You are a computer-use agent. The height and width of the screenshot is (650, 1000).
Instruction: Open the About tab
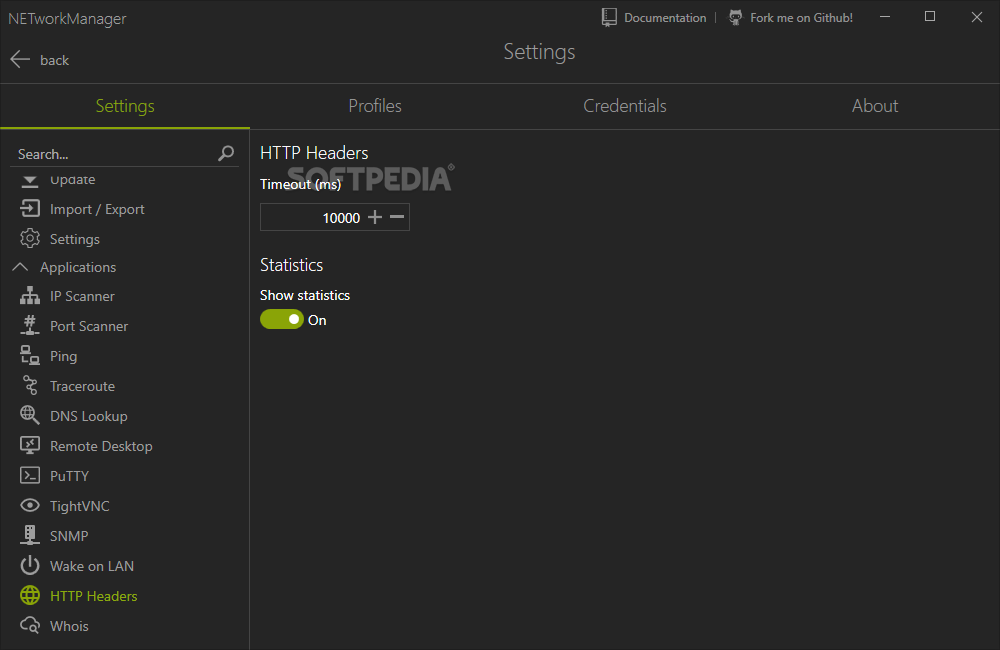(875, 106)
